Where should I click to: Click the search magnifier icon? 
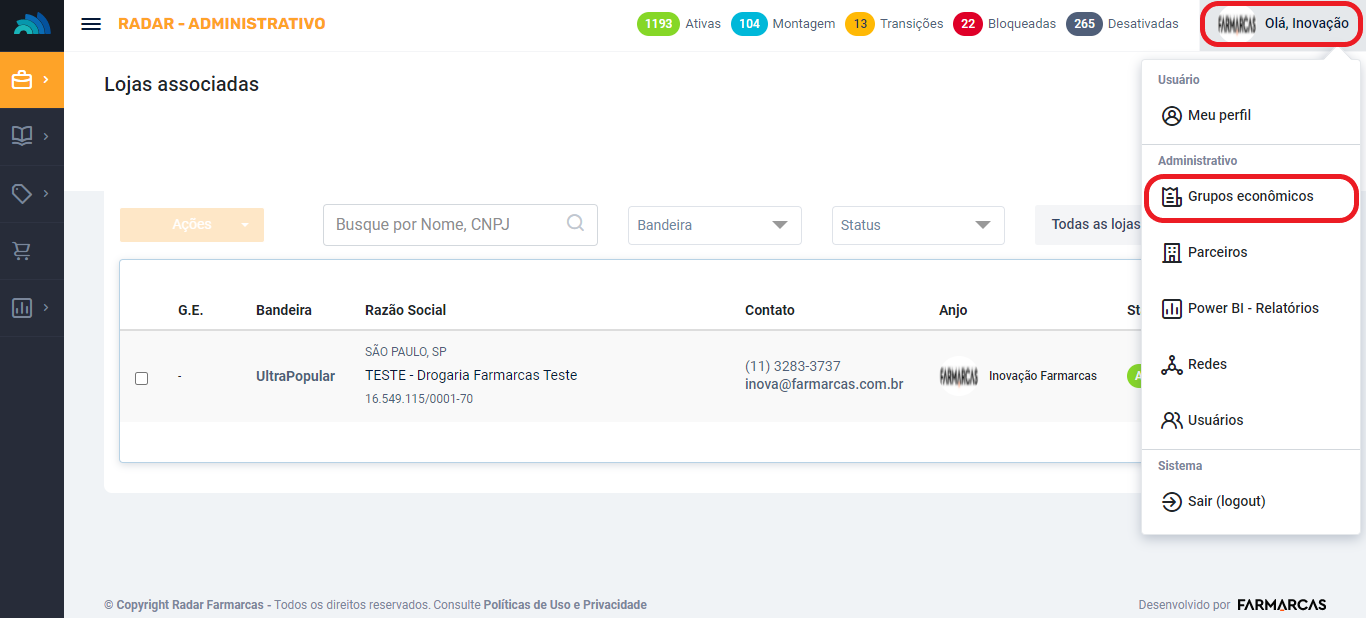coord(576,224)
